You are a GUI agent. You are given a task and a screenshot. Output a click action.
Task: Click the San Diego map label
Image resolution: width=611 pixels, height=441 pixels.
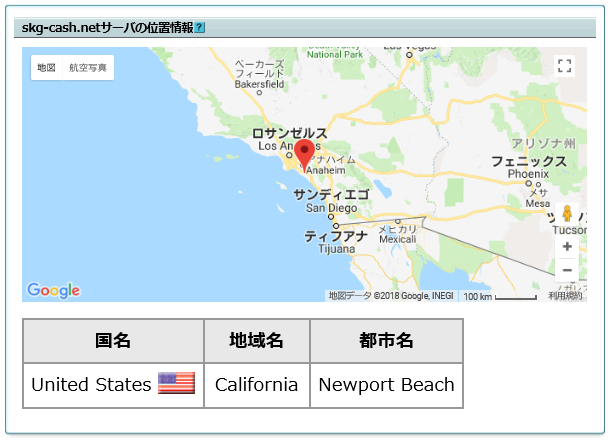click(331, 208)
